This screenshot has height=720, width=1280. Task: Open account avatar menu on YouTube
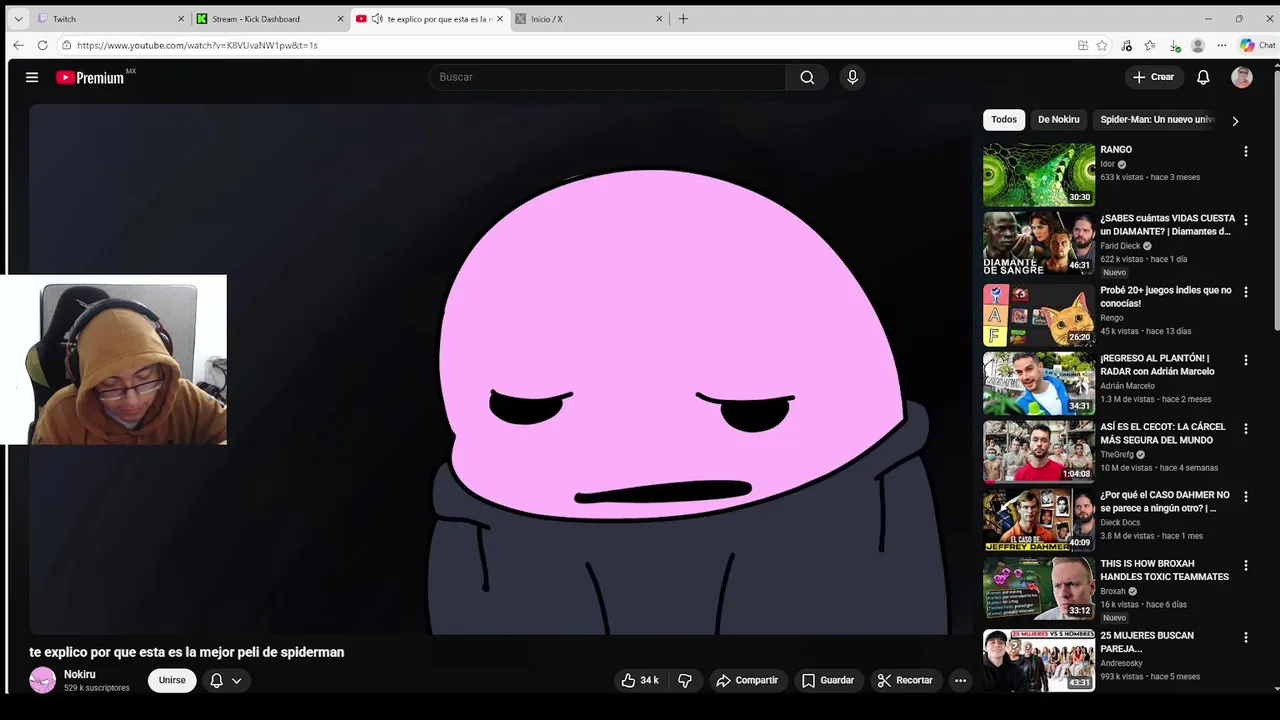coord(1242,77)
